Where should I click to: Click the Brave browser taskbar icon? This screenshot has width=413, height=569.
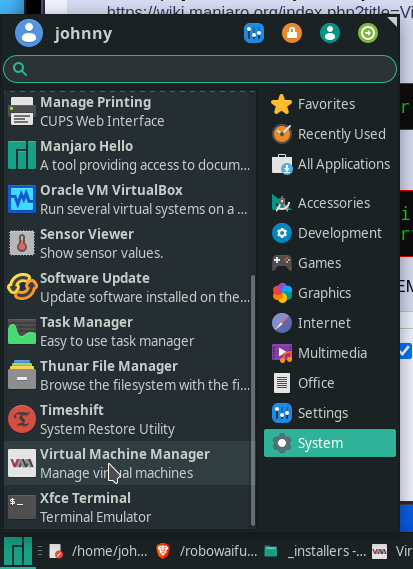point(163,551)
